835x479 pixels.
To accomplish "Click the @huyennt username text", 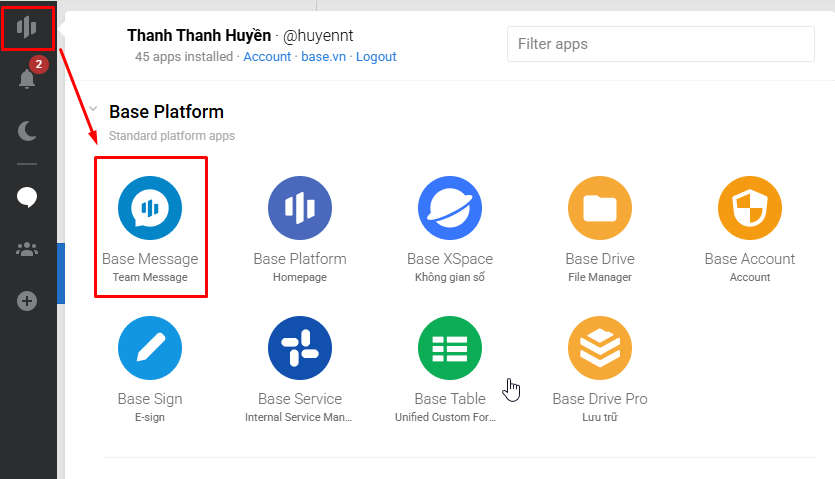I will (318, 36).
